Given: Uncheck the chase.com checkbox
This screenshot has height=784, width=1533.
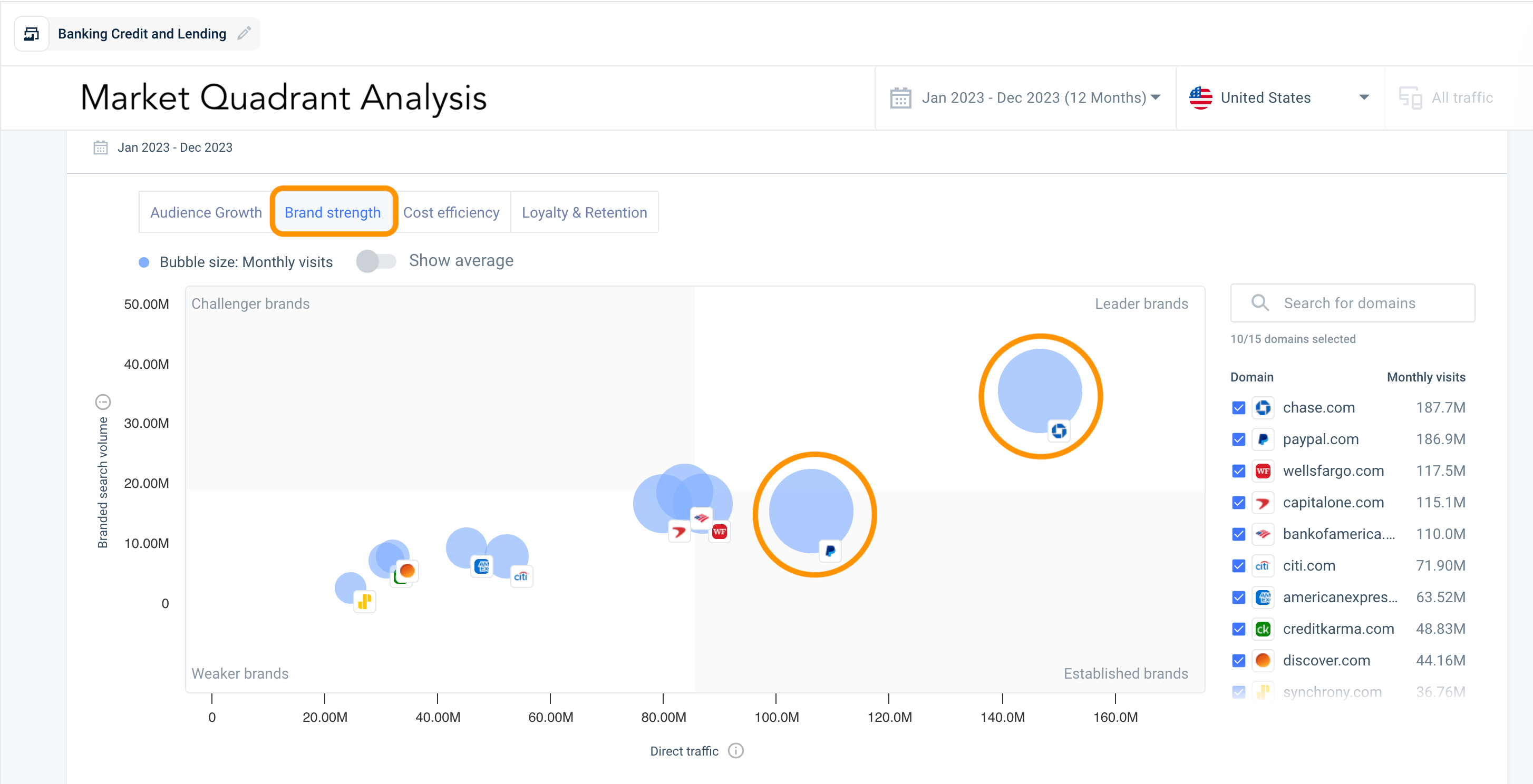Looking at the screenshot, I should [1238, 407].
